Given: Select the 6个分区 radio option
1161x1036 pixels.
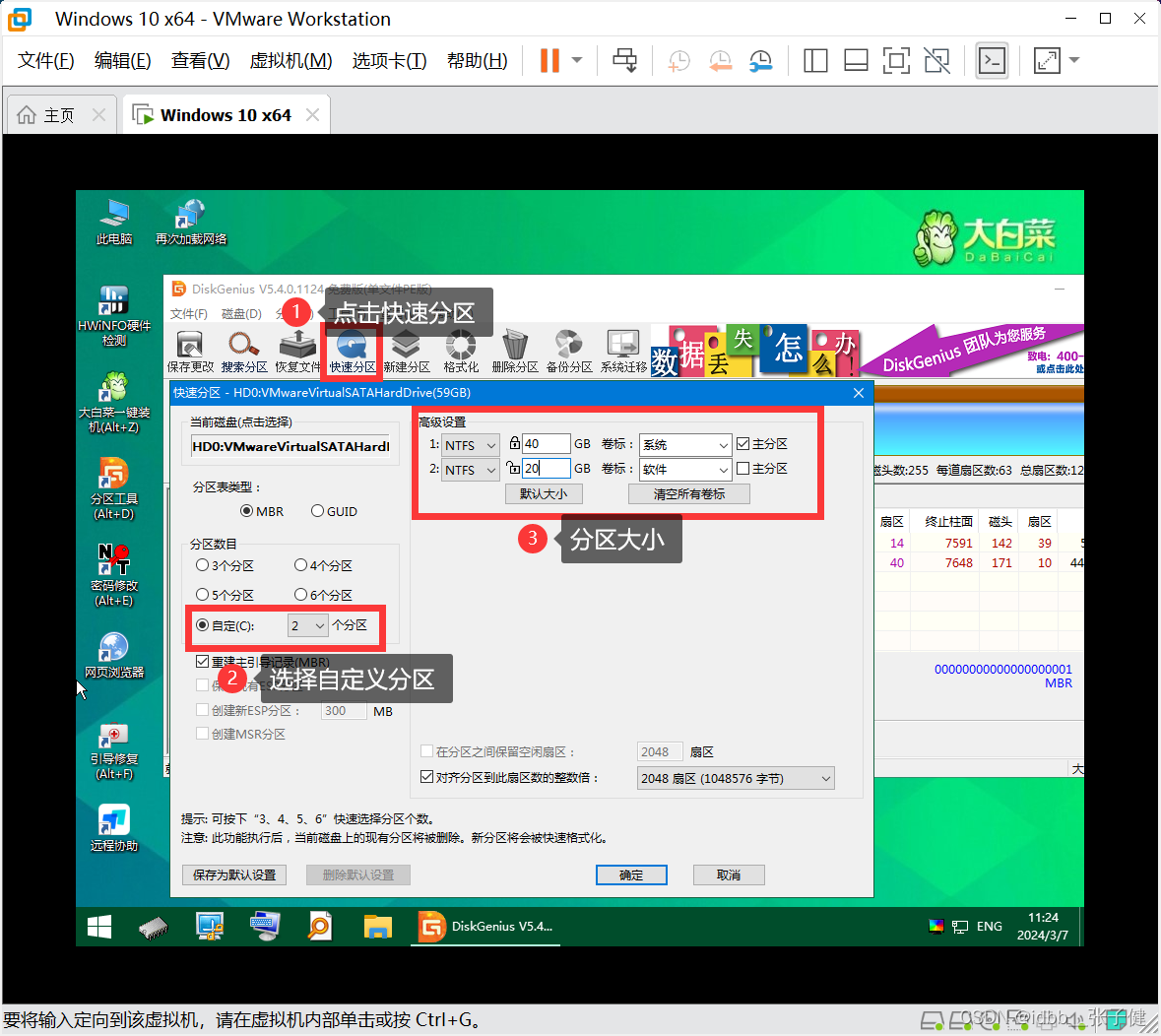Looking at the screenshot, I should (300, 595).
